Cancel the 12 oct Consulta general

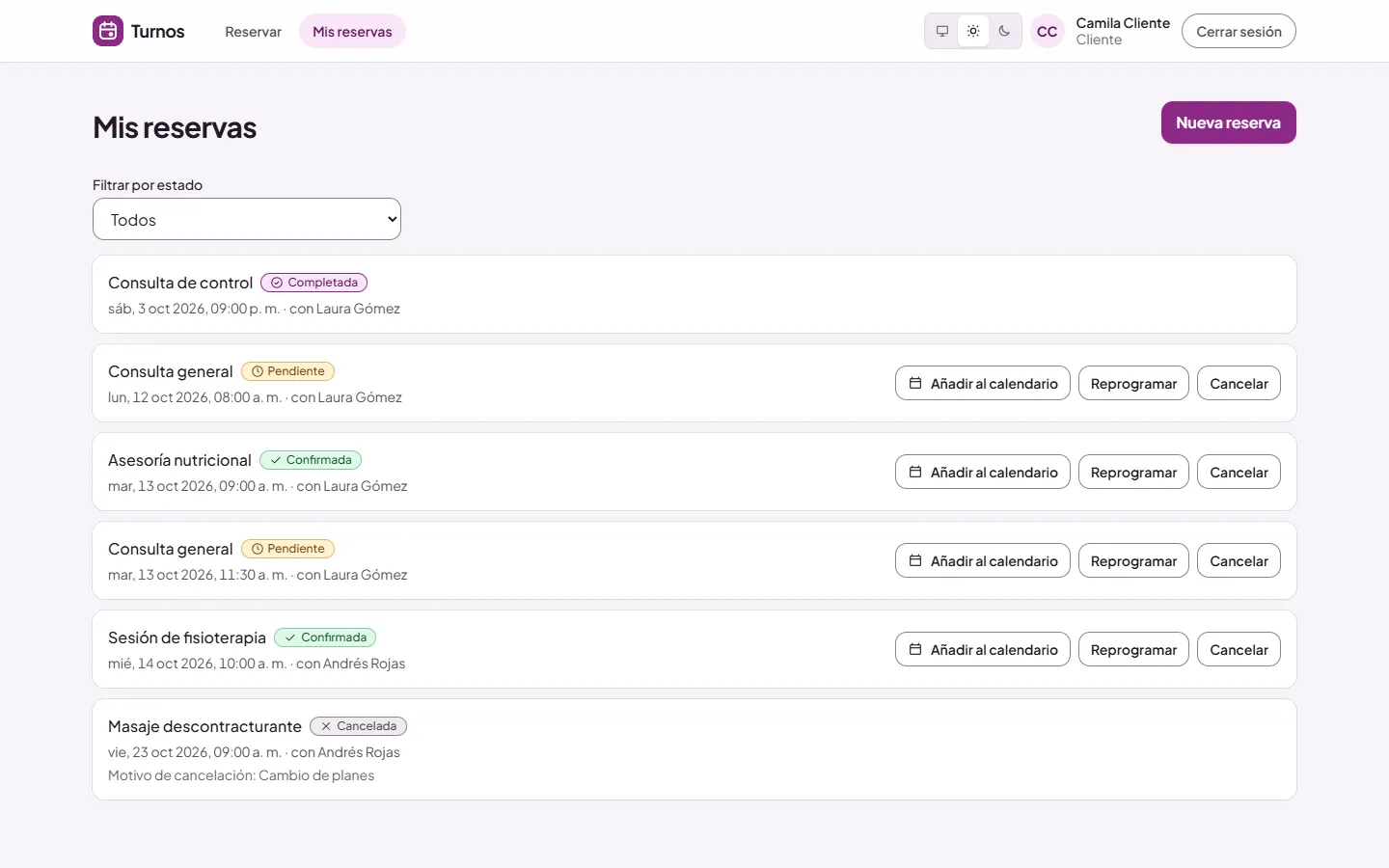pos(1239,383)
